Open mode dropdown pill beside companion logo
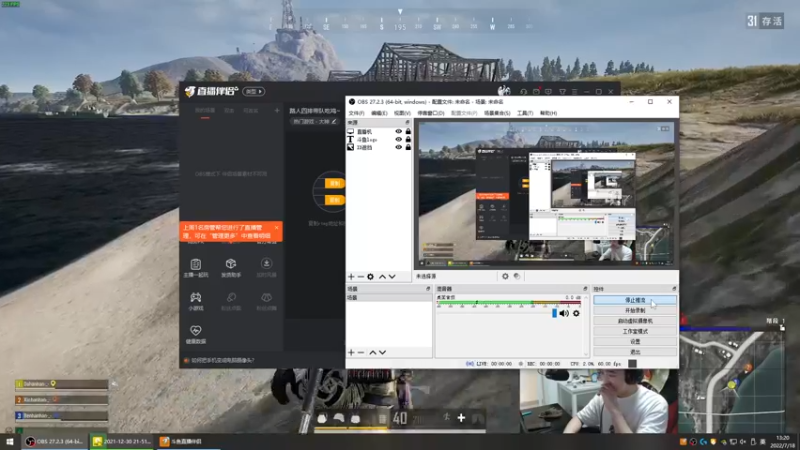 click(254, 91)
